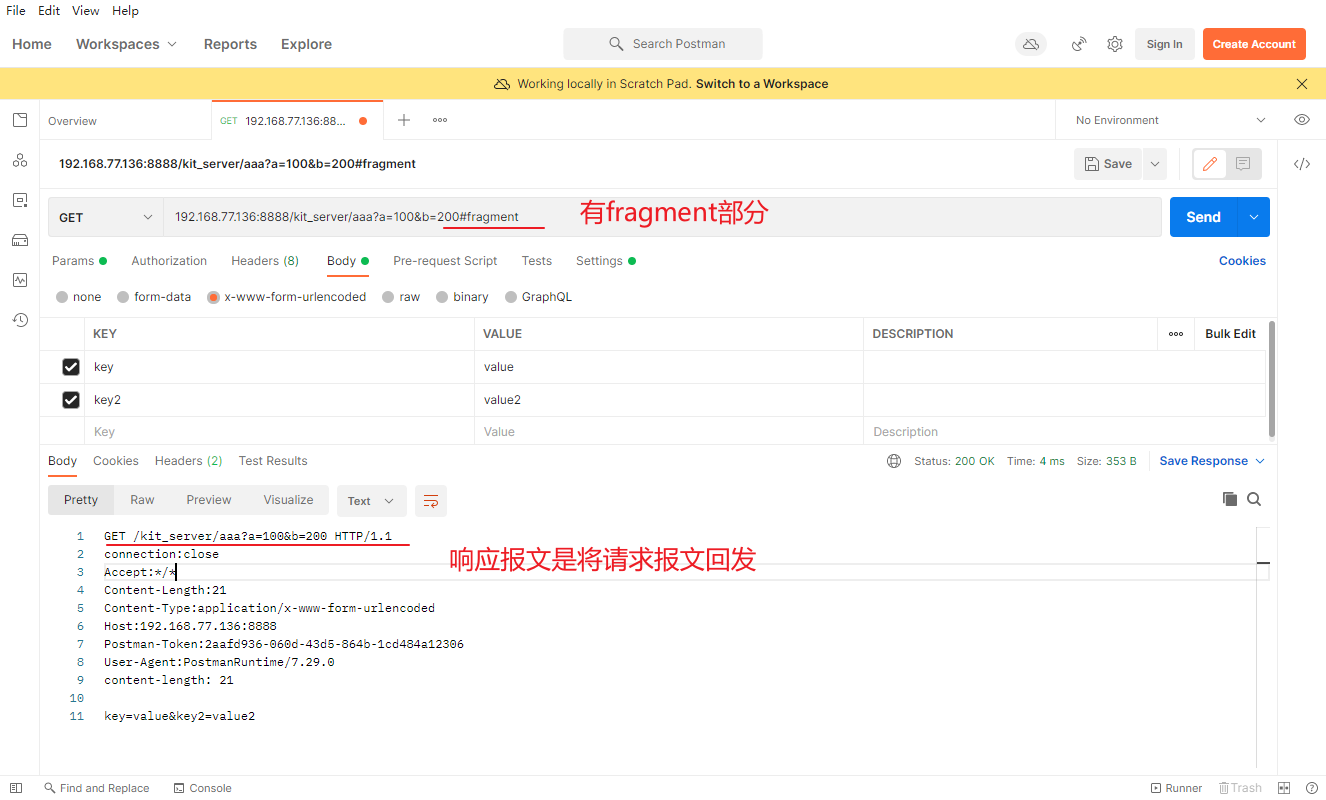Toggle word wrap in response body
This screenshot has width=1326, height=800.
[x=431, y=501]
